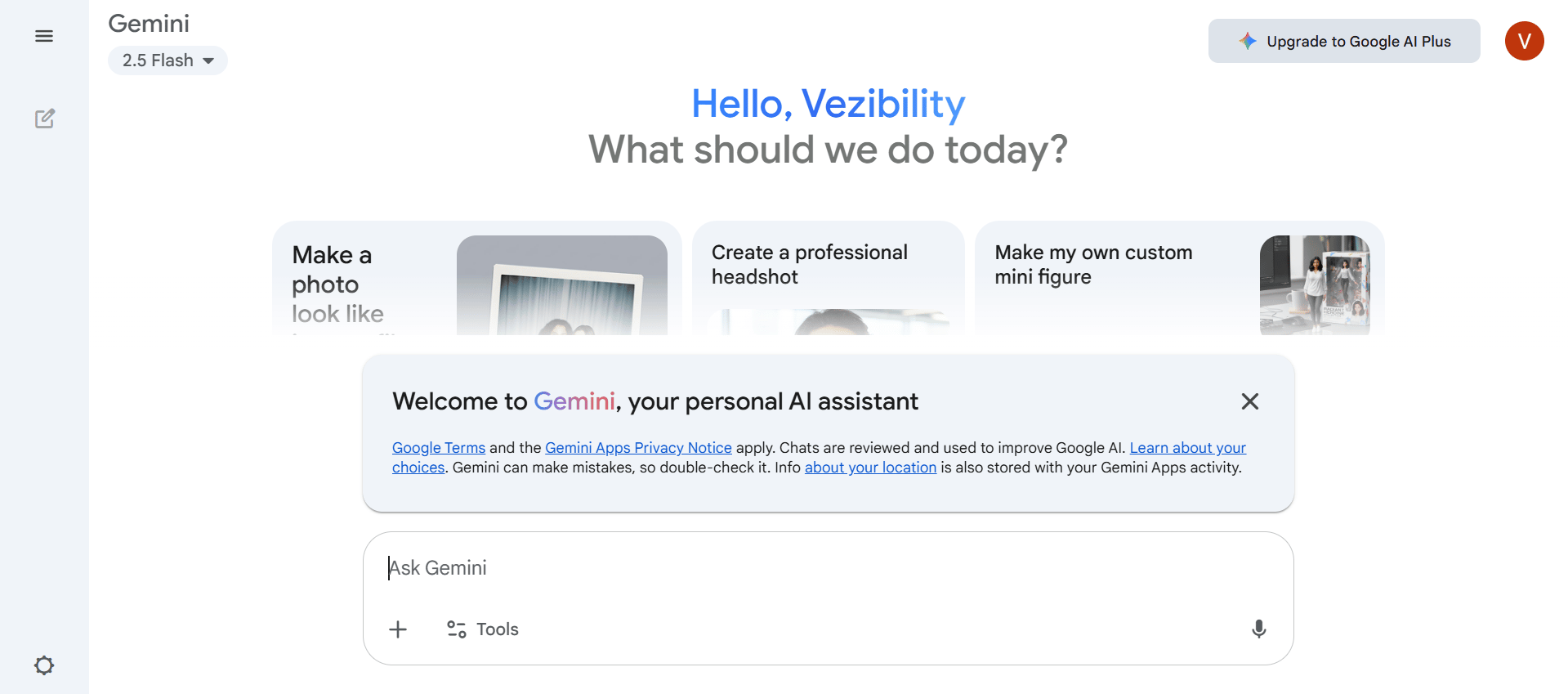The width and height of the screenshot is (1568, 694).
Task: Open settings gear in sidebar
Action: click(x=44, y=665)
